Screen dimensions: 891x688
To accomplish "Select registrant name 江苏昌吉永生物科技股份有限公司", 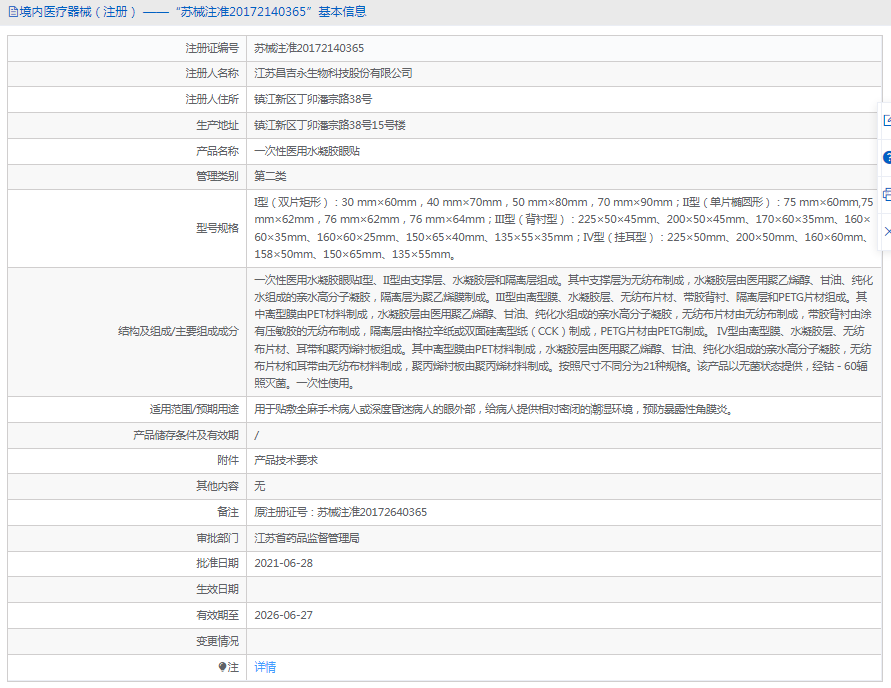I will click(333, 73).
